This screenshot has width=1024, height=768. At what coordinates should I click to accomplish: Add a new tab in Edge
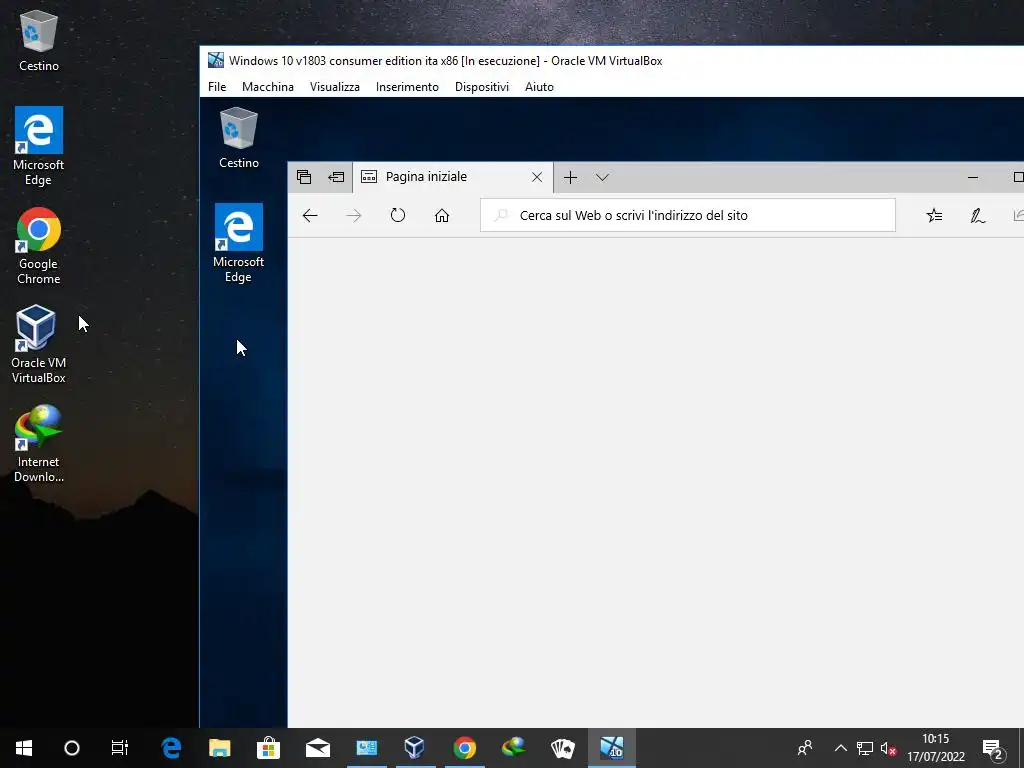pos(570,178)
